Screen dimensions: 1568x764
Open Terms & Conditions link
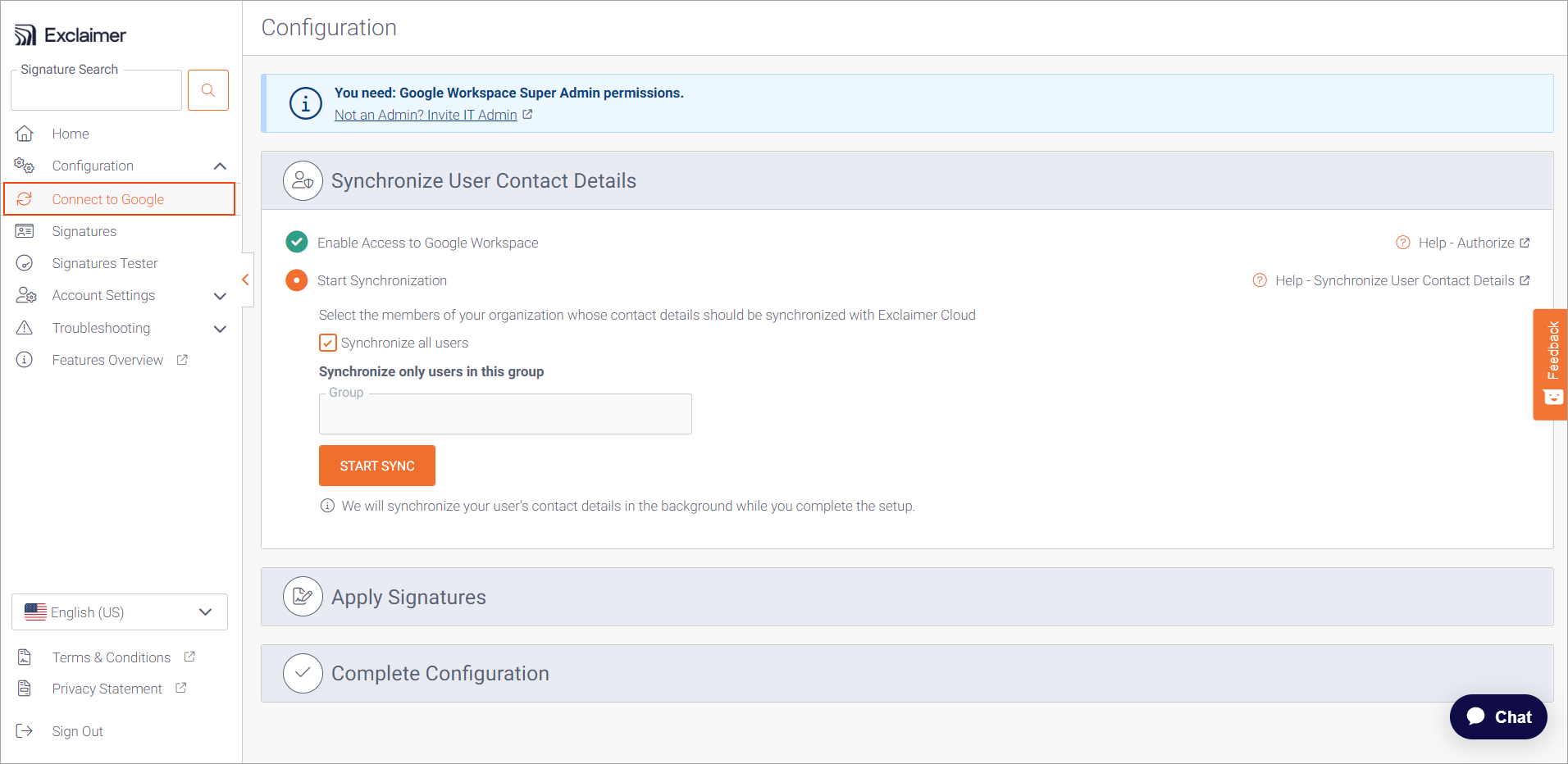click(112, 657)
